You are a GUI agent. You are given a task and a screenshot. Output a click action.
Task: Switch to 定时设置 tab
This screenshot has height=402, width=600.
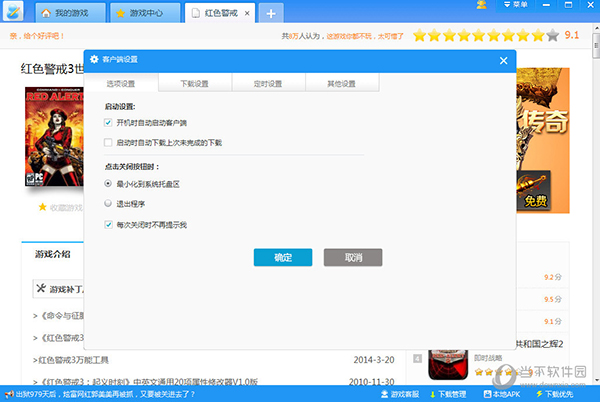tap(268, 83)
